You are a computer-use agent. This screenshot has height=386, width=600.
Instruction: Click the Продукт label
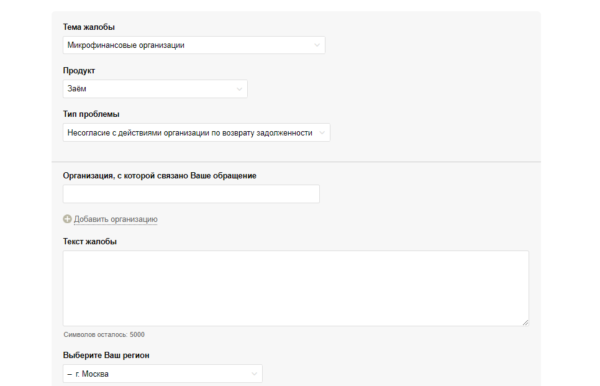point(79,71)
